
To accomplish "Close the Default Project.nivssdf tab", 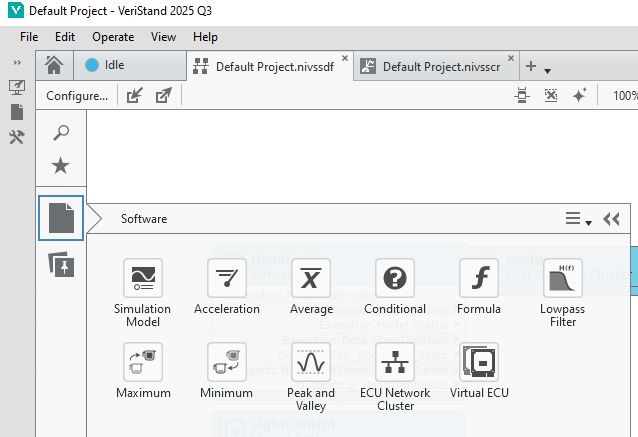I will point(345,59).
